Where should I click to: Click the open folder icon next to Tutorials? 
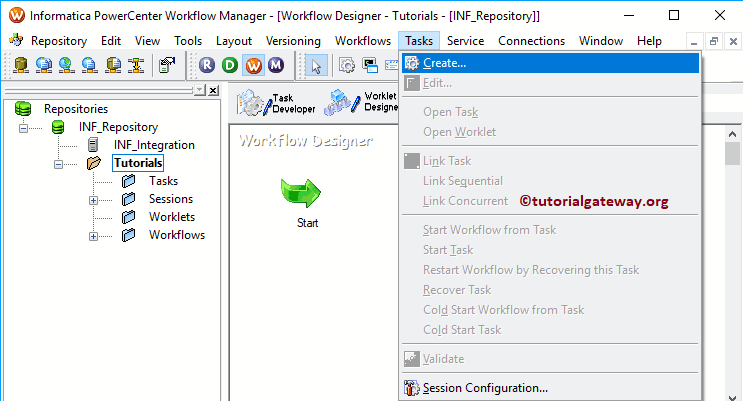[94, 163]
